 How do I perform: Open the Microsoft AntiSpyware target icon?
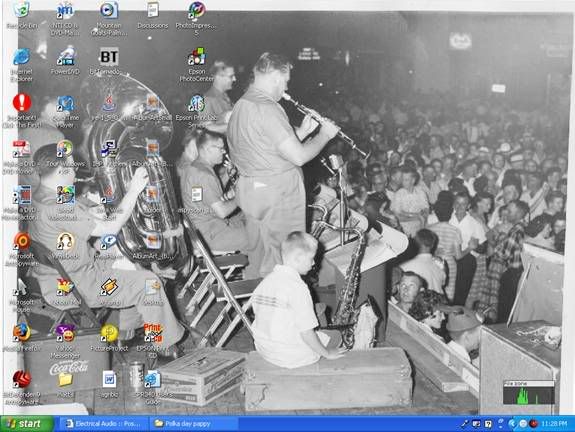tap(22, 241)
